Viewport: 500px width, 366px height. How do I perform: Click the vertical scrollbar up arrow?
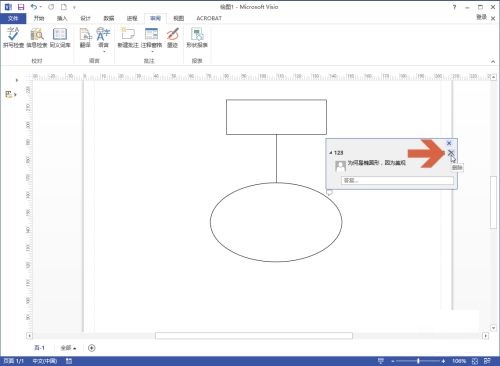coord(493,77)
